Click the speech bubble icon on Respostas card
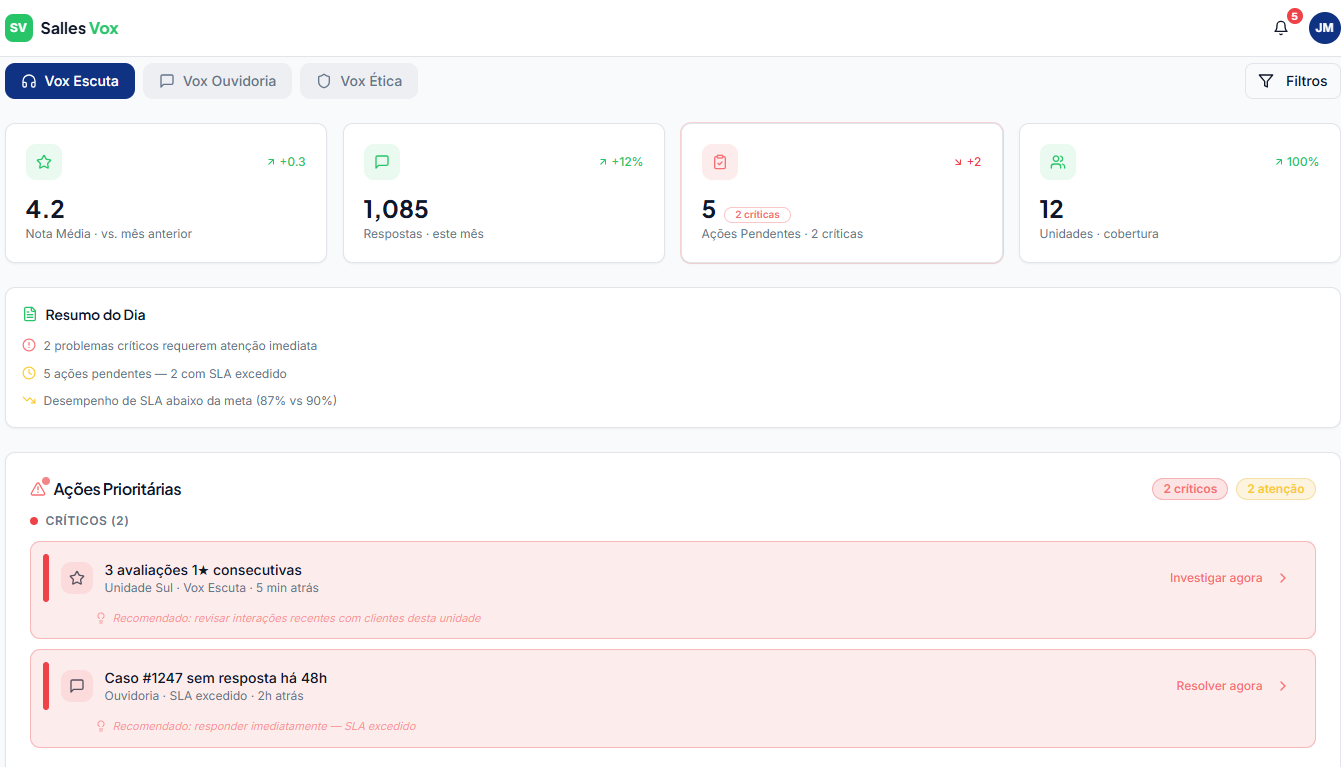This screenshot has height=767, width=1341. tap(381, 161)
